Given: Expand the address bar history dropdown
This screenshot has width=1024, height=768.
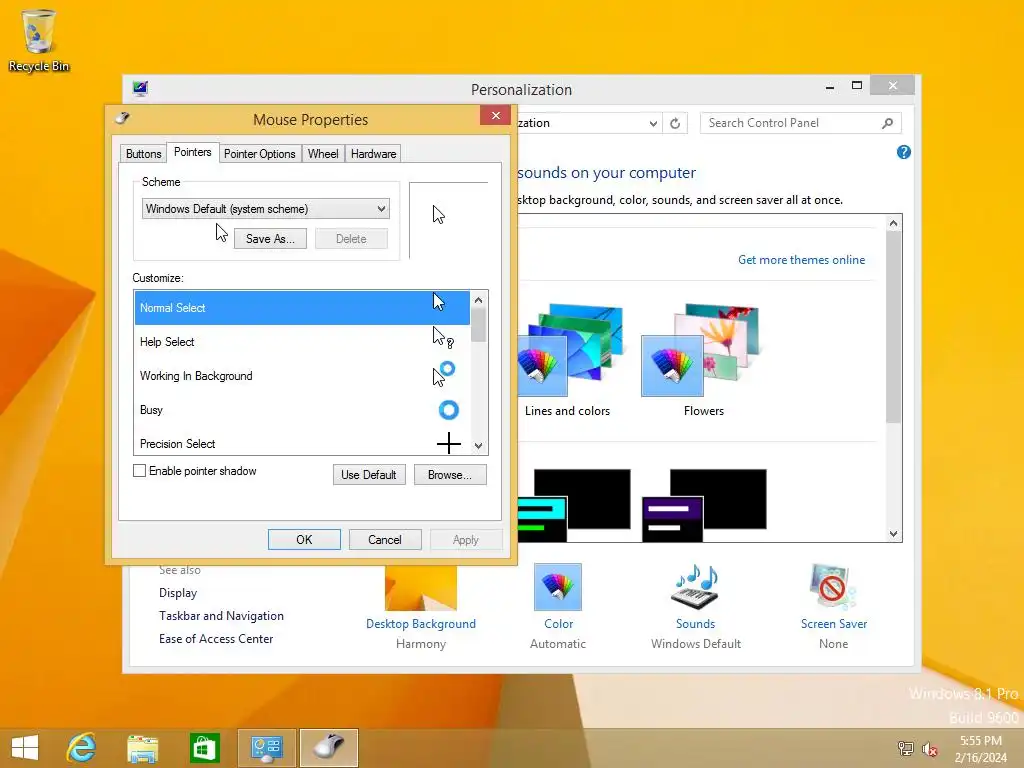Looking at the screenshot, I should [652, 123].
